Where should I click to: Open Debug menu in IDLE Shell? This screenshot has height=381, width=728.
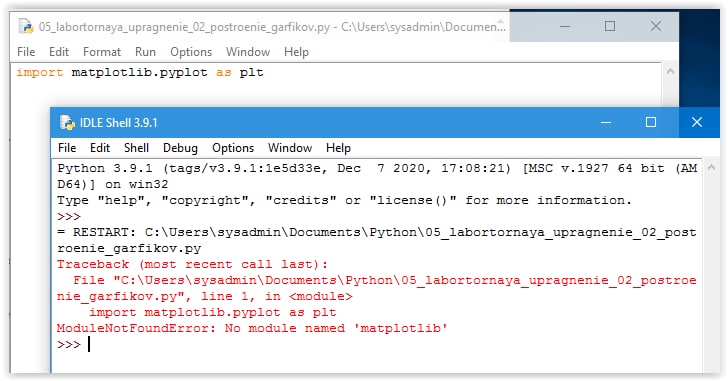[180, 148]
